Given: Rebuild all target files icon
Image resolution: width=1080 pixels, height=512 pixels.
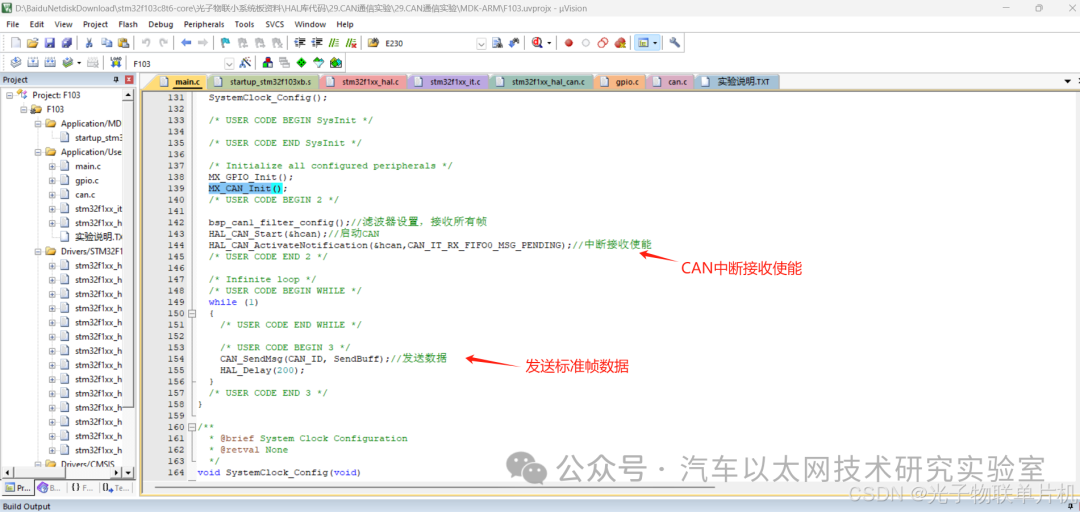Looking at the screenshot, I should tap(50, 63).
